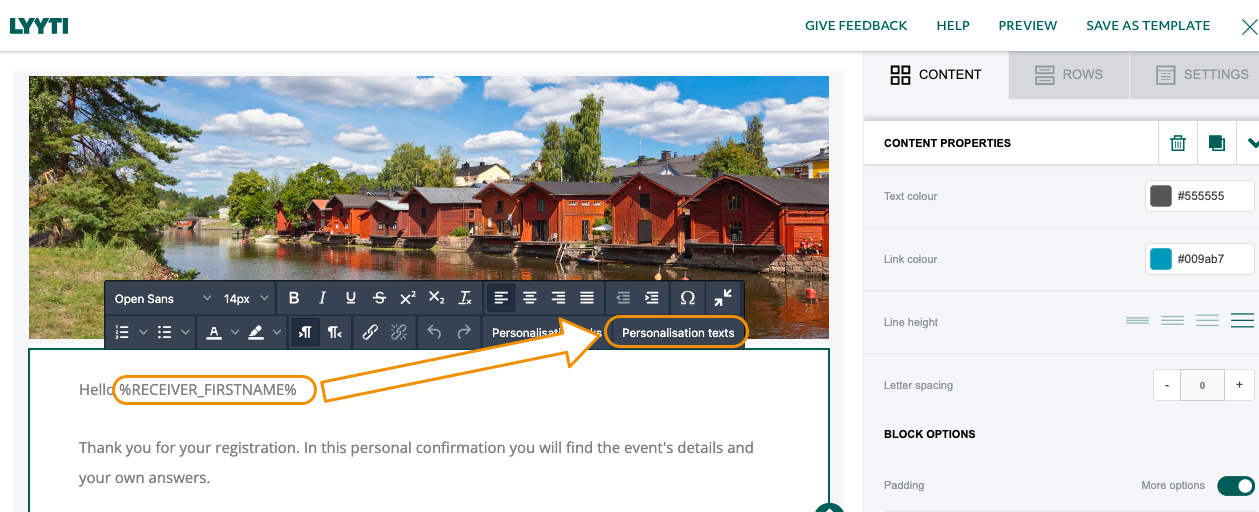This screenshot has width=1259, height=512.
Task: Justify the text
Action: [x=587, y=298]
